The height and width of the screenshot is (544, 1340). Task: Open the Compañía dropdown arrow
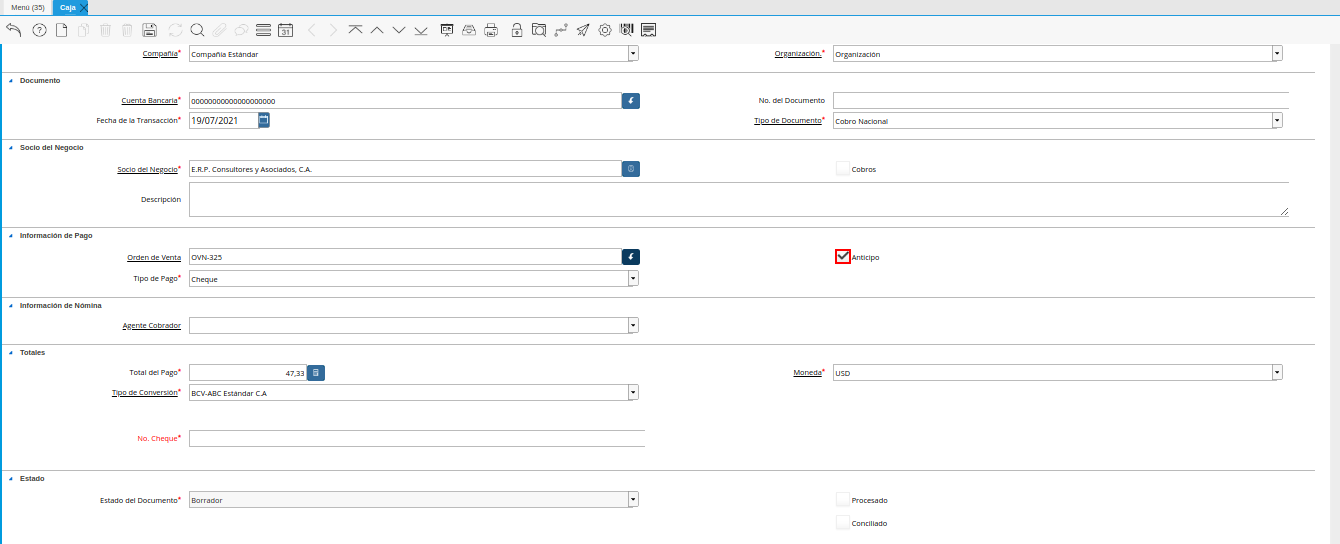pyautogui.click(x=633, y=54)
